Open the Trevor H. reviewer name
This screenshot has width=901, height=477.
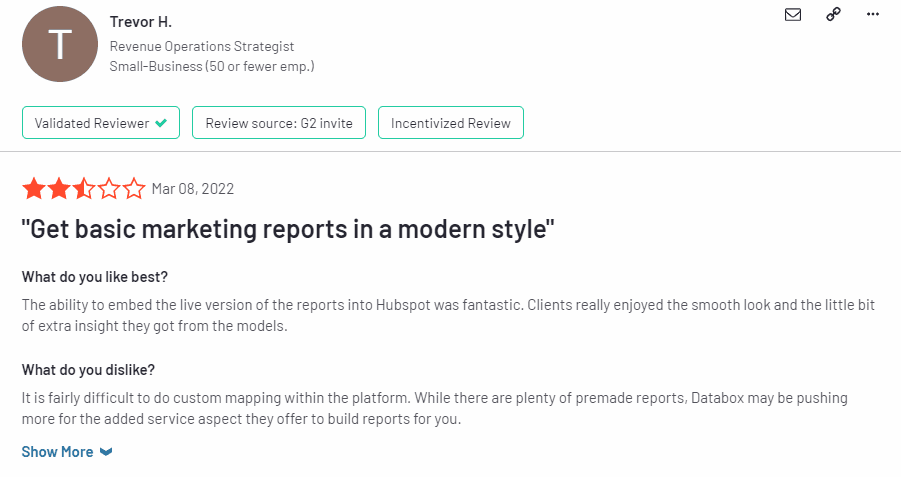pyautogui.click(x=141, y=22)
